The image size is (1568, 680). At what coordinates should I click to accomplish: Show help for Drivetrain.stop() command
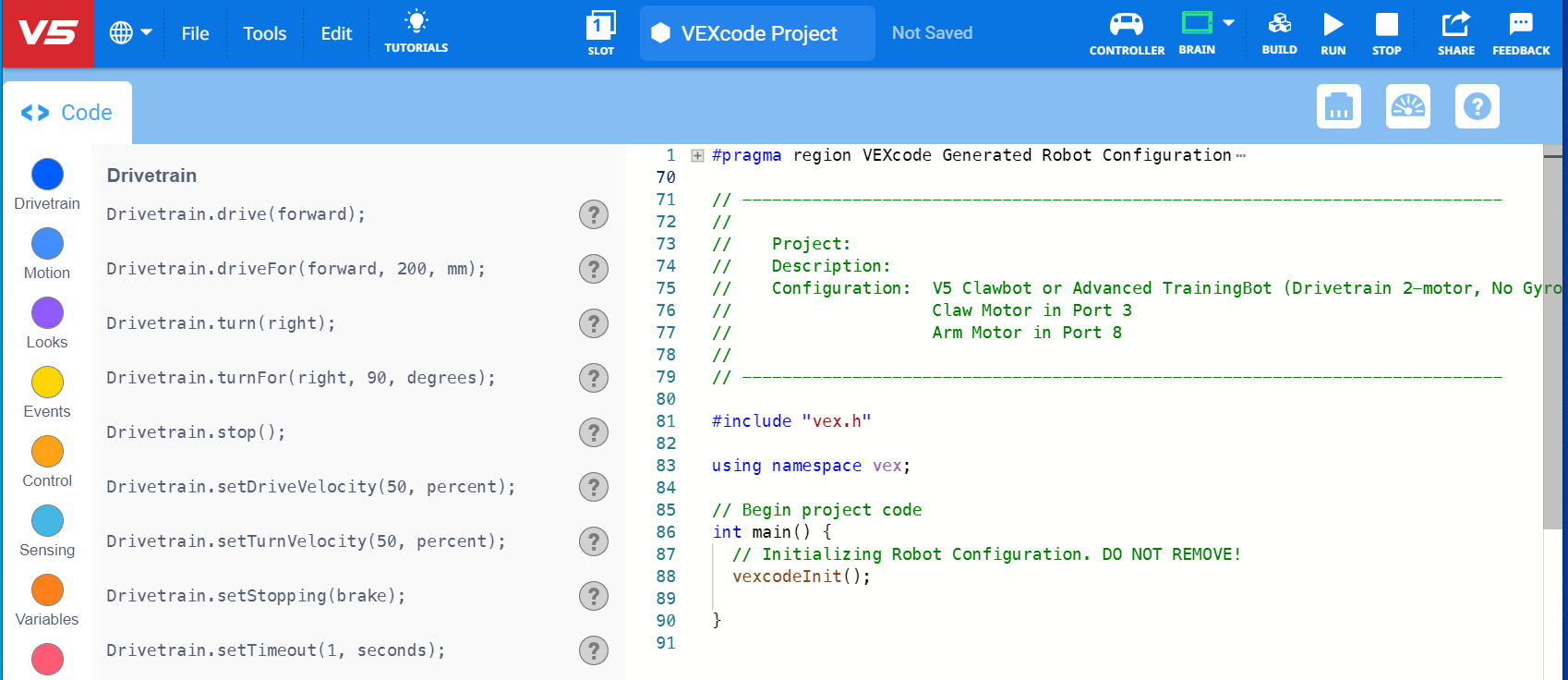click(593, 432)
